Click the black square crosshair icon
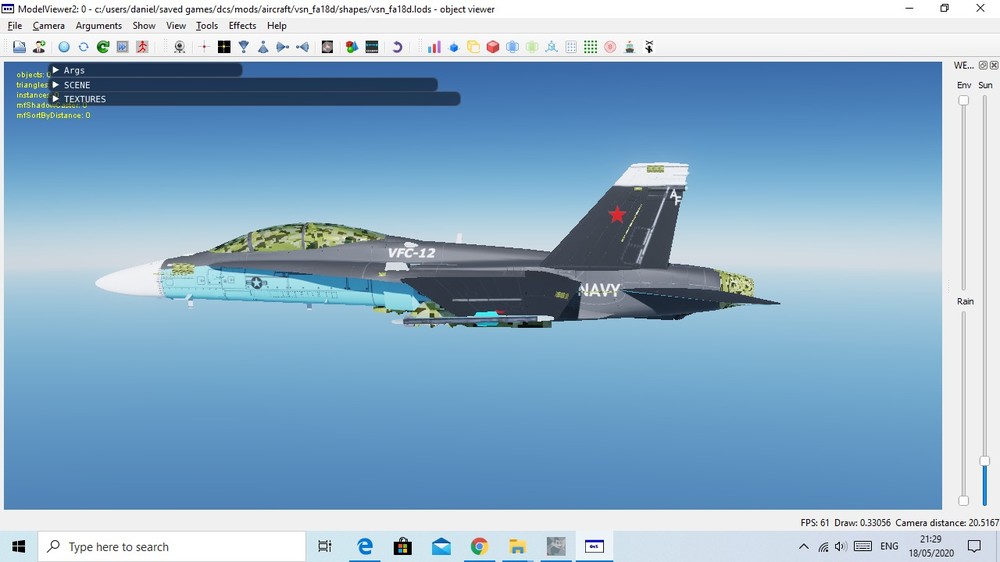The height and width of the screenshot is (562, 1000). click(224, 47)
